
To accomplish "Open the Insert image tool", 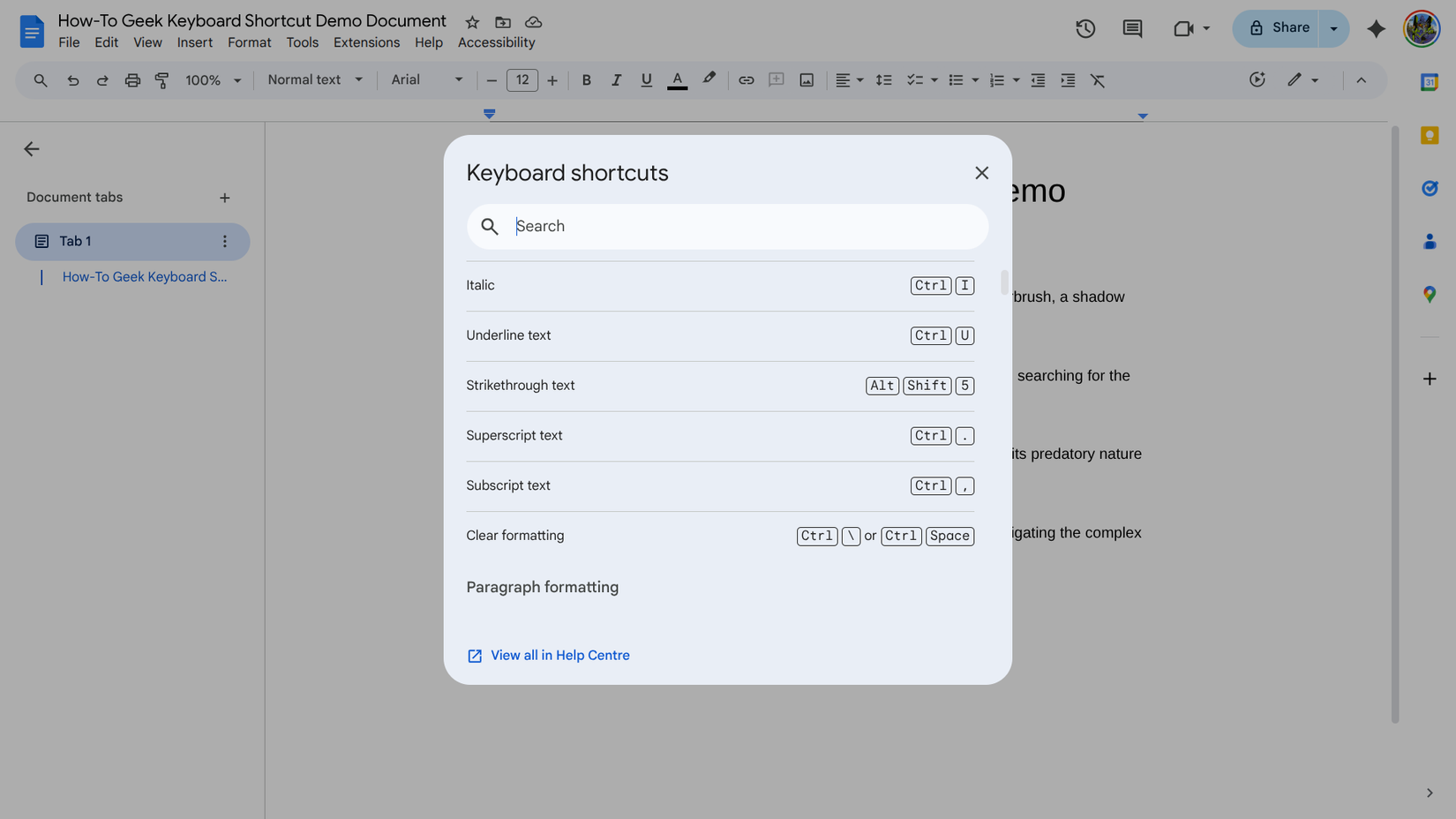I will [806, 79].
